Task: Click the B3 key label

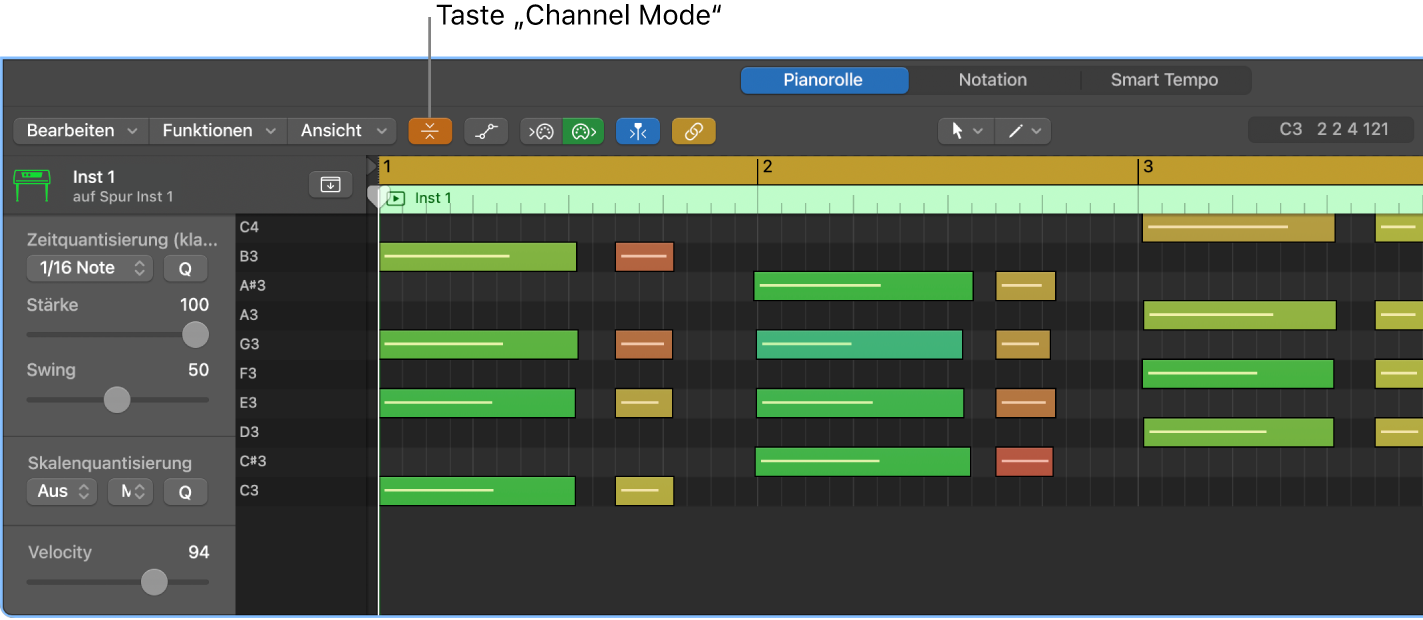Action: [x=249, y=256]
